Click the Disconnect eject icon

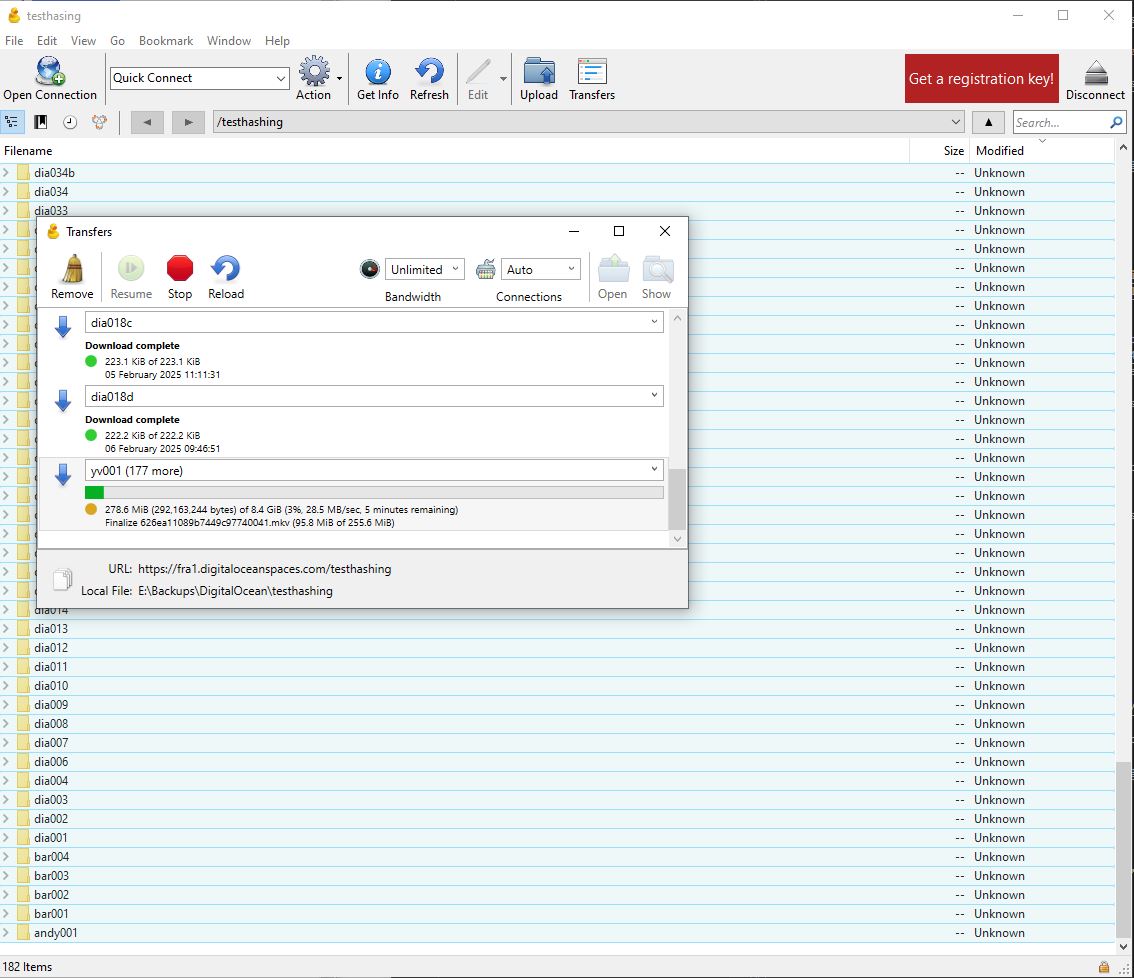(1096, 73)
